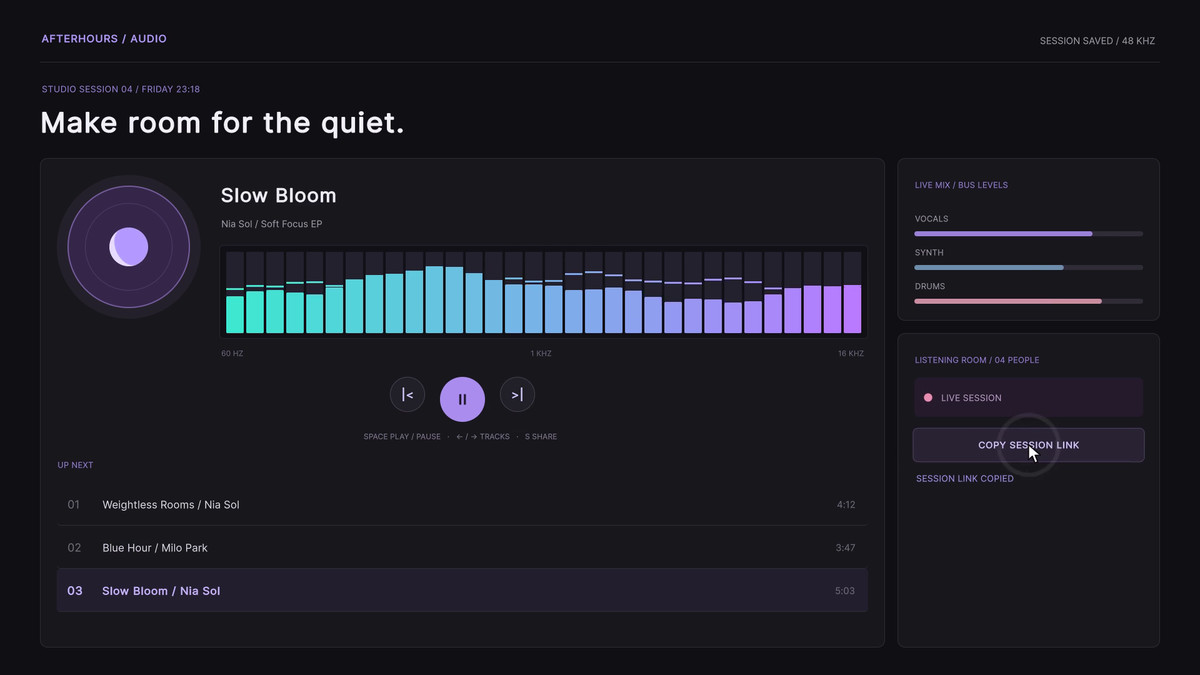The width and height of the screenshot is (1200, 675).
Task: Click the 4:12 track duration
Action: (846, 505)
